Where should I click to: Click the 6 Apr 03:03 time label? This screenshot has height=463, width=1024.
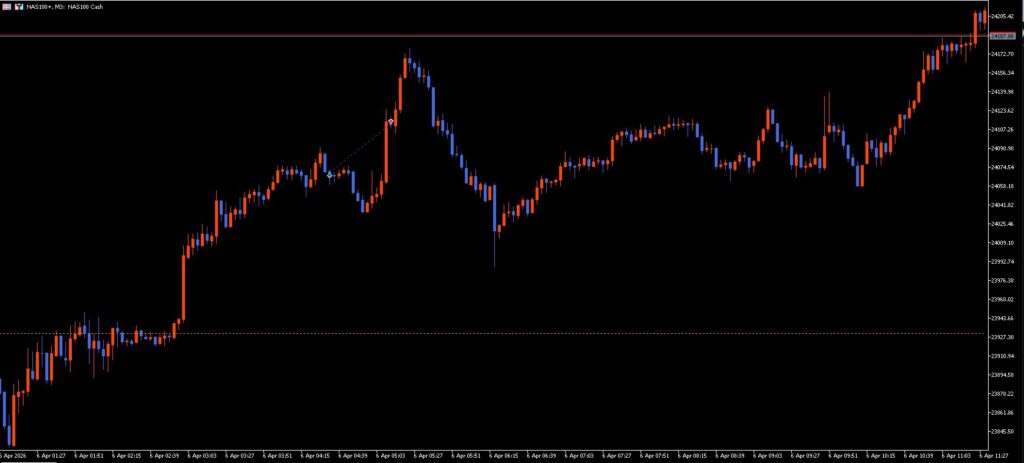point(204,455)
